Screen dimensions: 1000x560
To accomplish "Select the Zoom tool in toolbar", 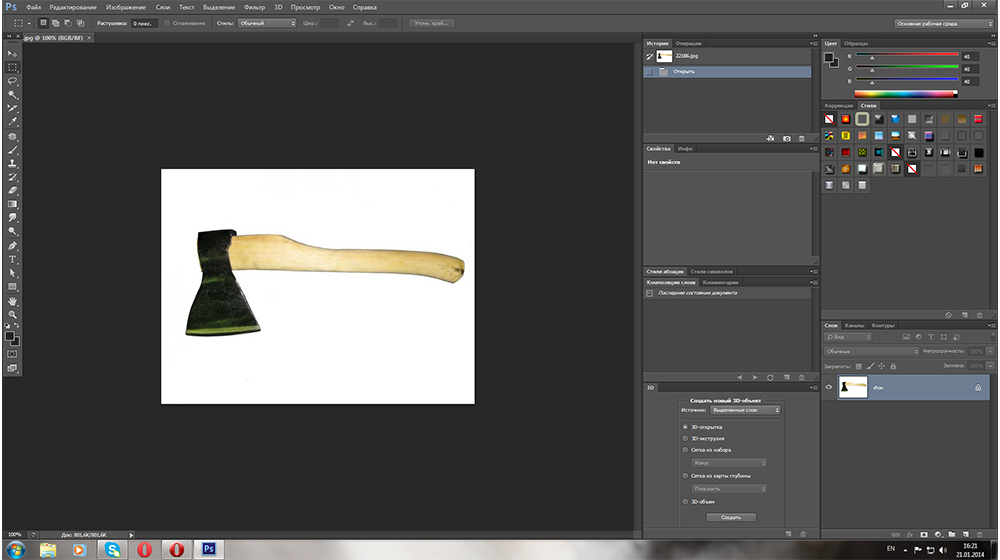I will coord(13,314).
